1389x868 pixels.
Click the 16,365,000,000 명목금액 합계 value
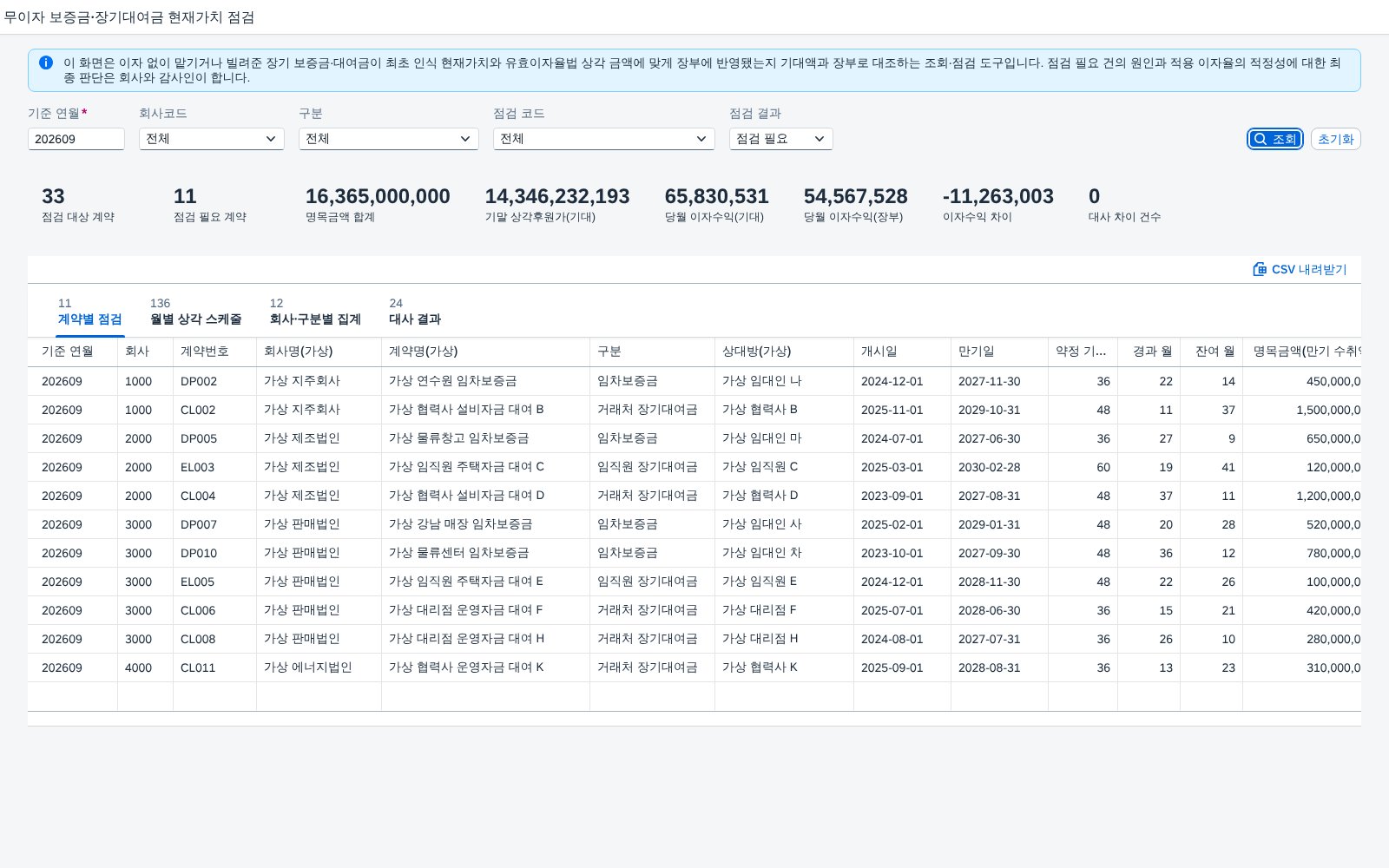378,197
